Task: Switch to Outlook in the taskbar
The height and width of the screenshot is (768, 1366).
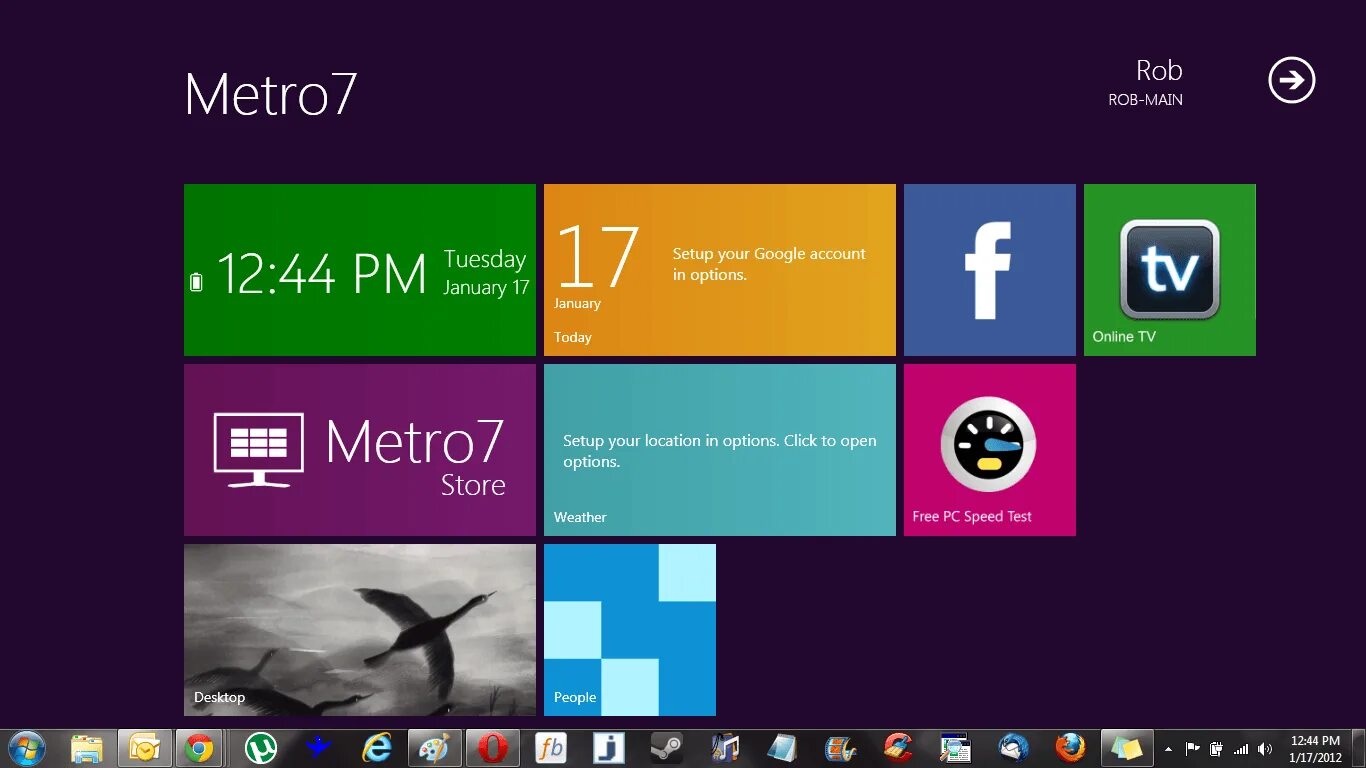Action: click(x=145, y=748)
